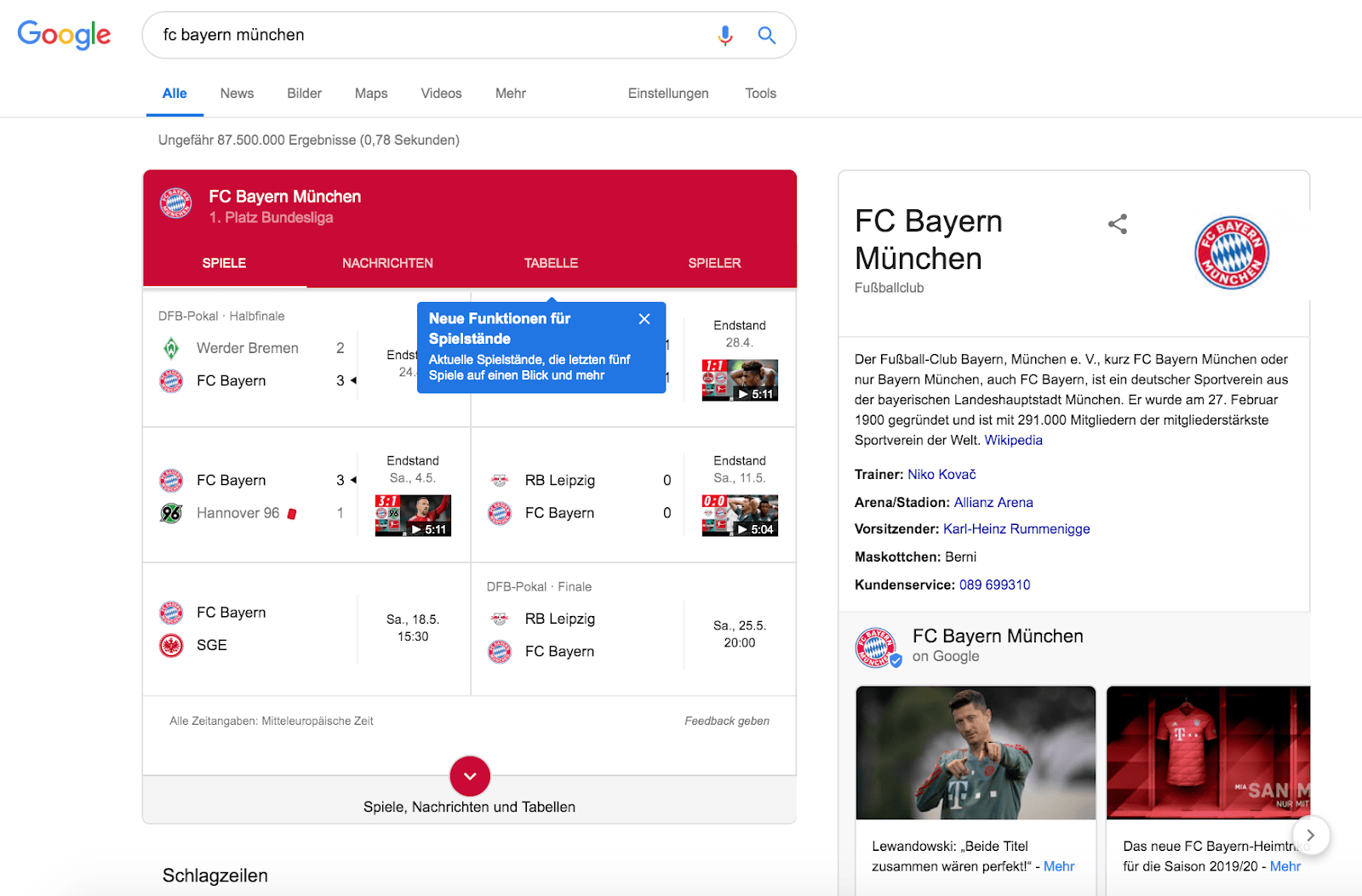This screenshot has height=896, width=1362.
Task: Click FC Bayern on Google profile avatar
Action: click(877, 648)
